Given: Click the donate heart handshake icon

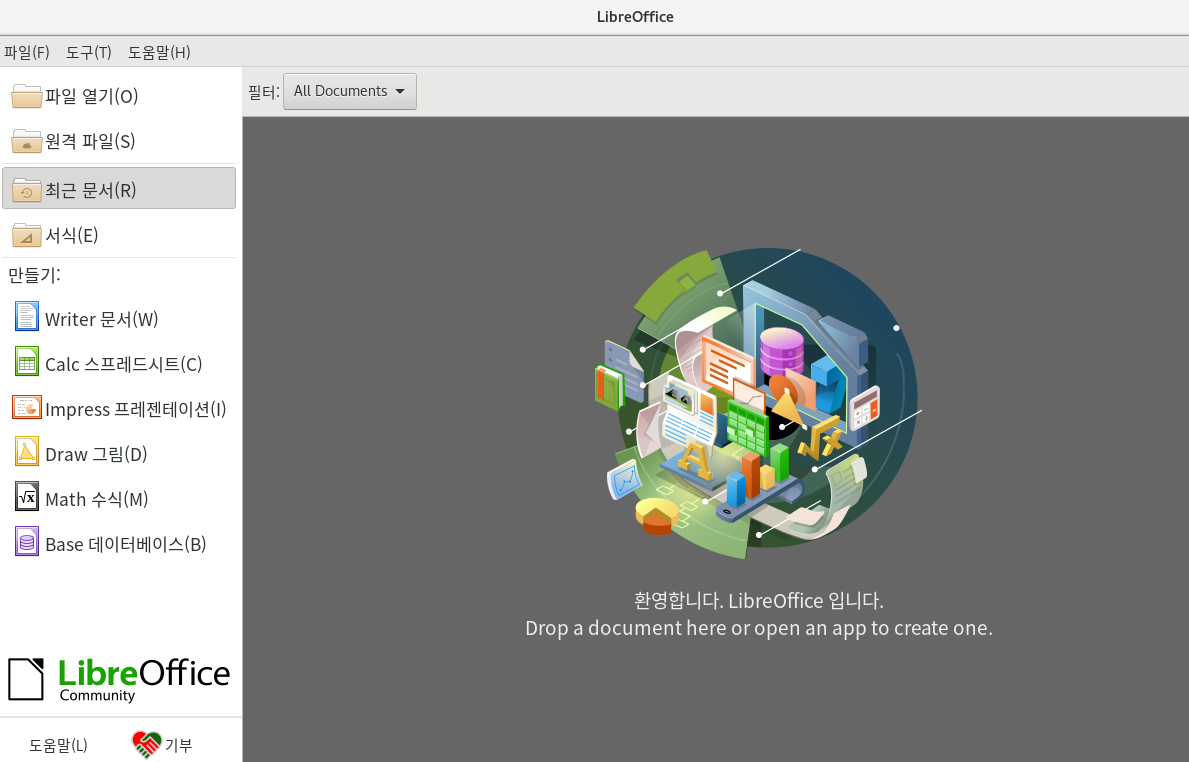Looking at the screenshot, I should pyautogui.click(x=146, y=745).
